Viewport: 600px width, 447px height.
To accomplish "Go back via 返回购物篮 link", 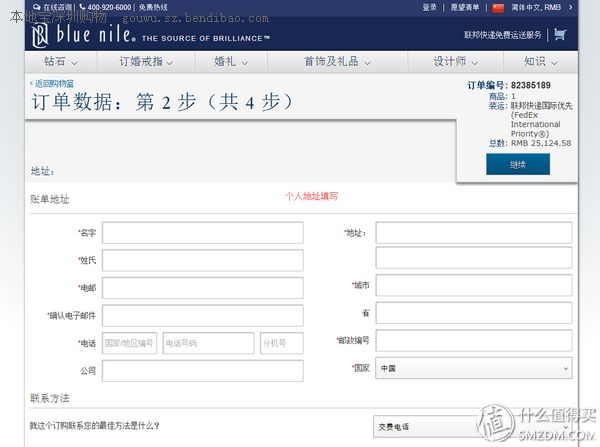I will pyautogui.click(x=52, y=83).
